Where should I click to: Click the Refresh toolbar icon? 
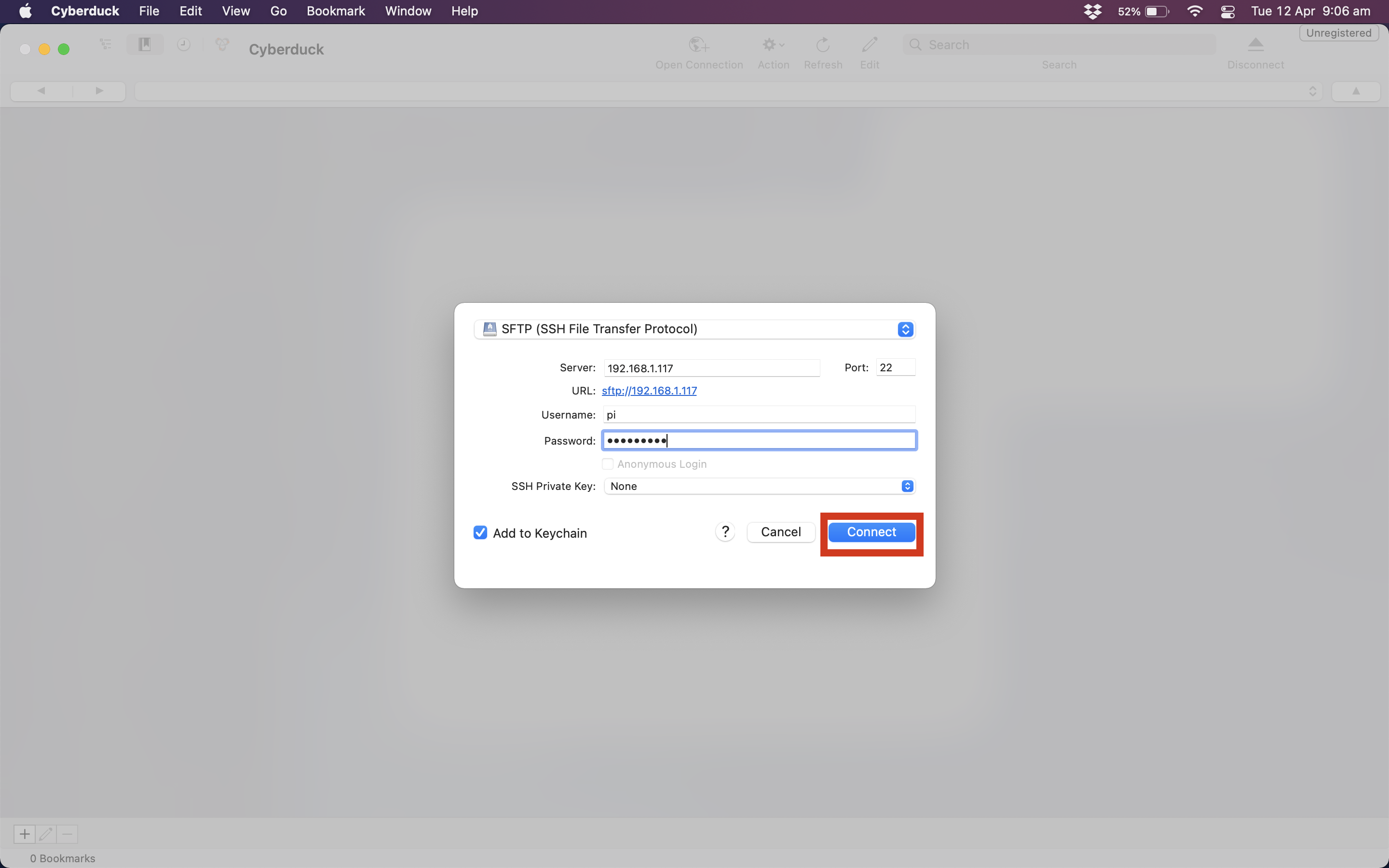[822, 45]
